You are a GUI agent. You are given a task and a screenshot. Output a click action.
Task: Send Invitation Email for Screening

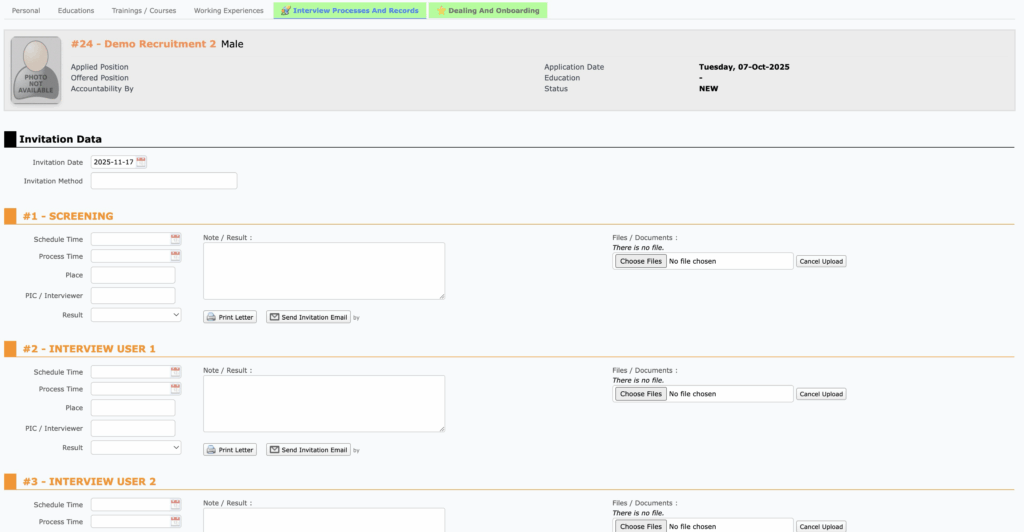[308, 317]
